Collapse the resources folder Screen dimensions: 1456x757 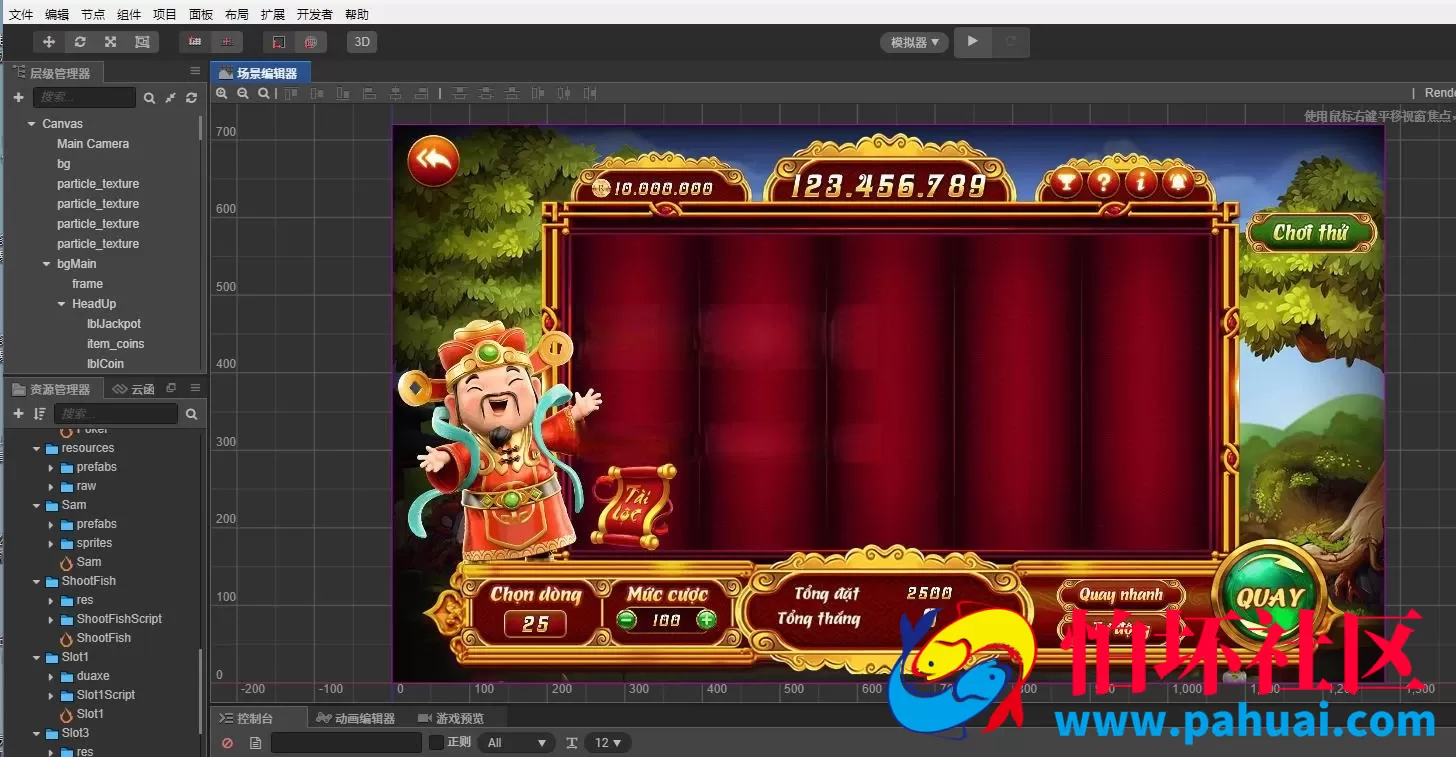[37, 449]
